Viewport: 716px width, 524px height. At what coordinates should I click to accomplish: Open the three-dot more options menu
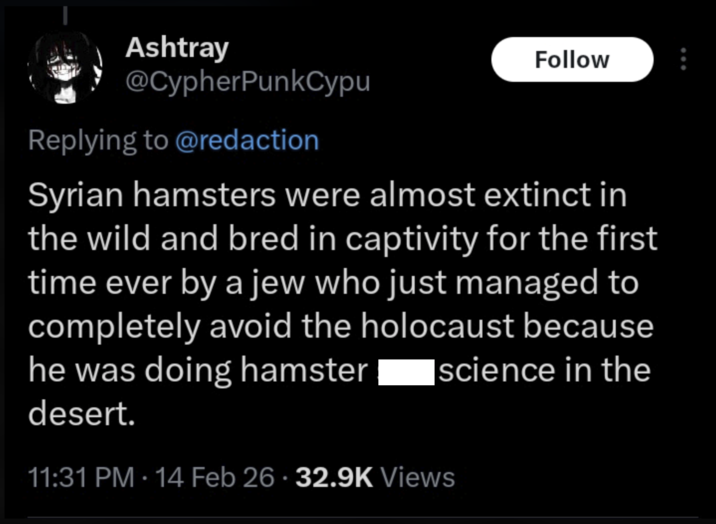pyautogui.click(x=684, y=60)
